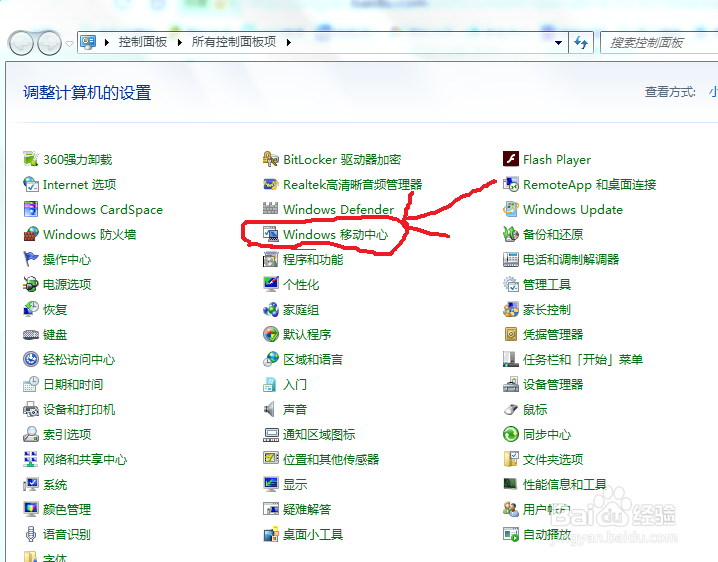Image resolution: width=718 pixels, height=562 pixels.
Task: Open the 凭据管理器 link
Action: click(553, 334)
